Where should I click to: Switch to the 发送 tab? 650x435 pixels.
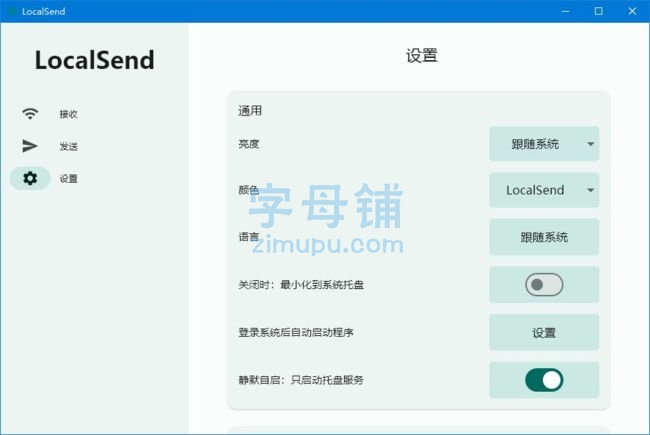[68, 146]
